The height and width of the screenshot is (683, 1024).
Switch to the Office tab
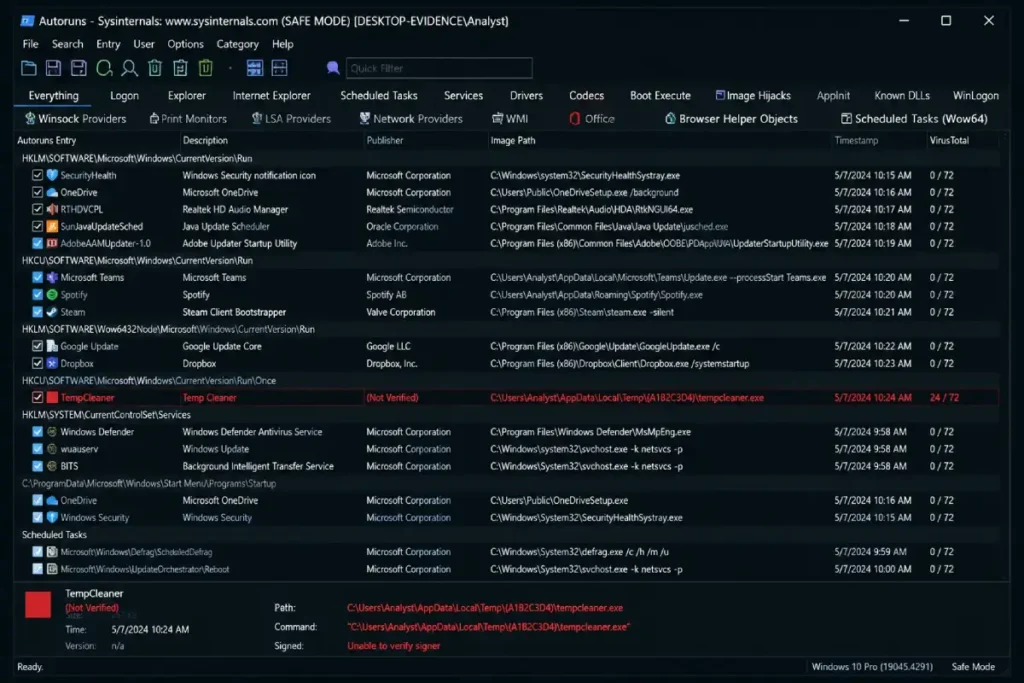pos(592,119)
